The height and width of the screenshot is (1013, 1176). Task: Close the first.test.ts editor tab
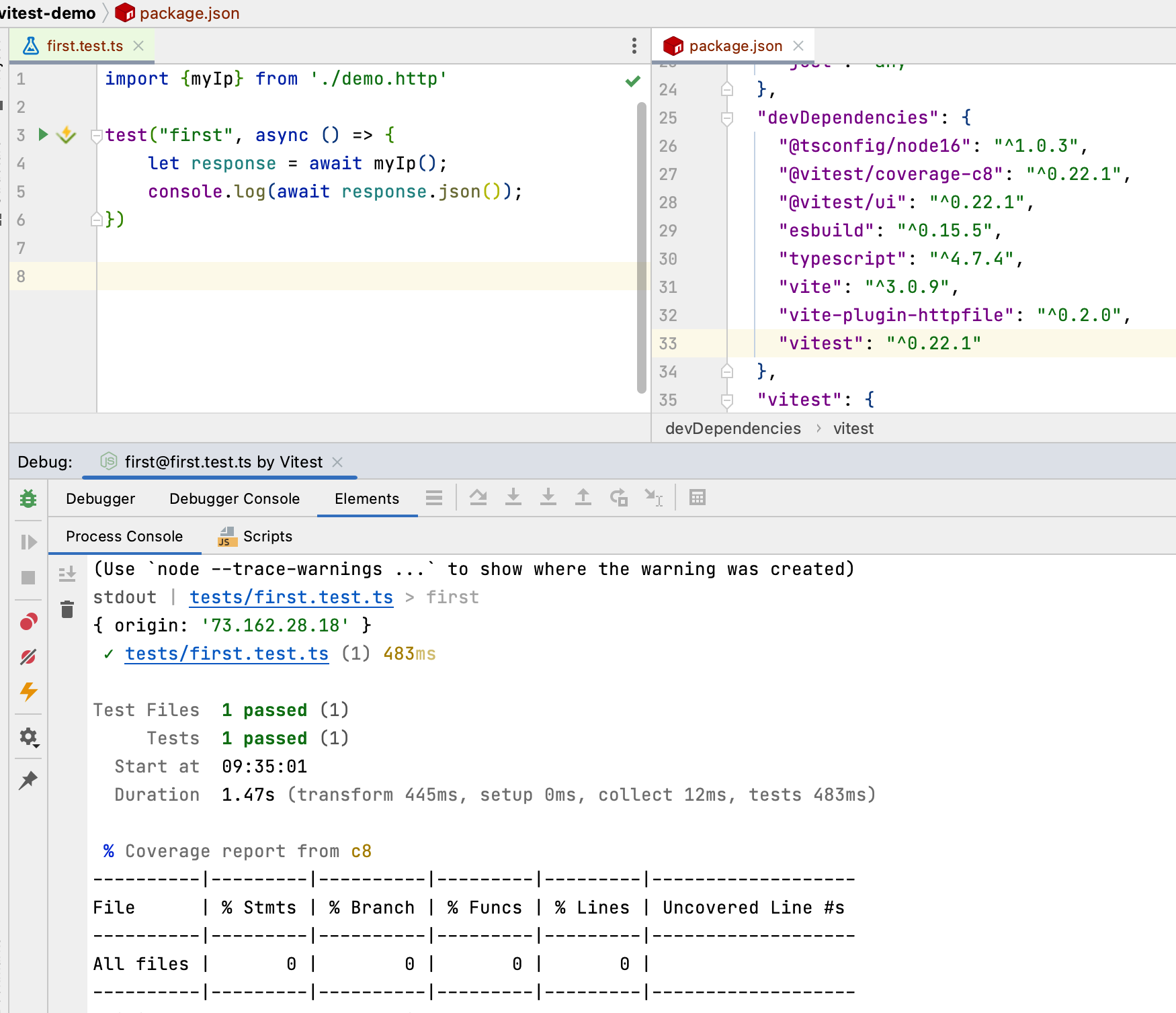(x=138, y=46)
